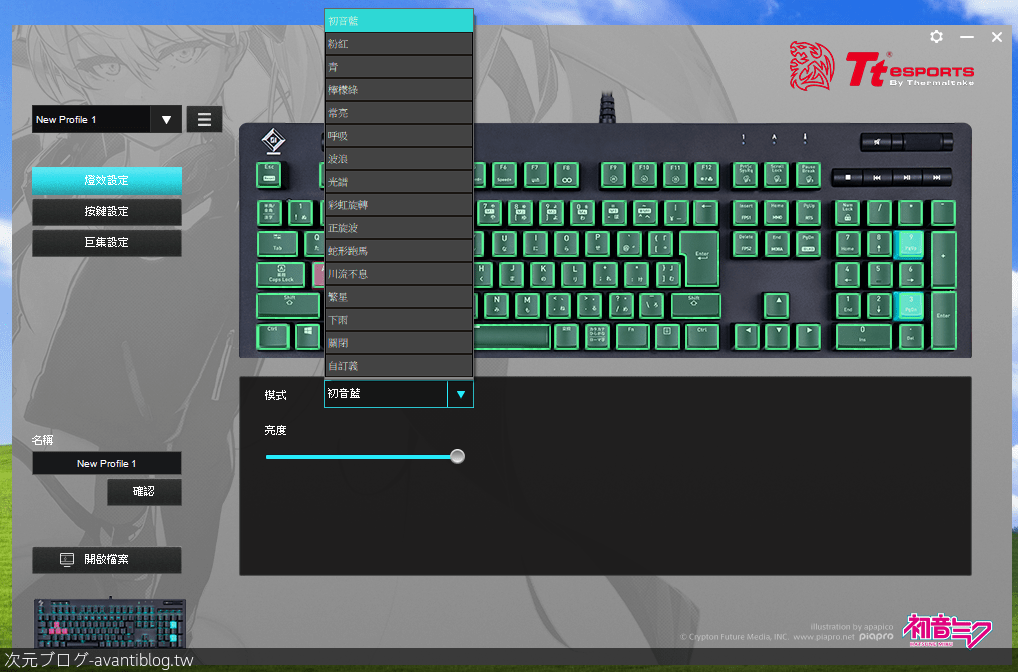Click the previous track media key
This screenshot has height=672, width=1018.
click(876, 177)
